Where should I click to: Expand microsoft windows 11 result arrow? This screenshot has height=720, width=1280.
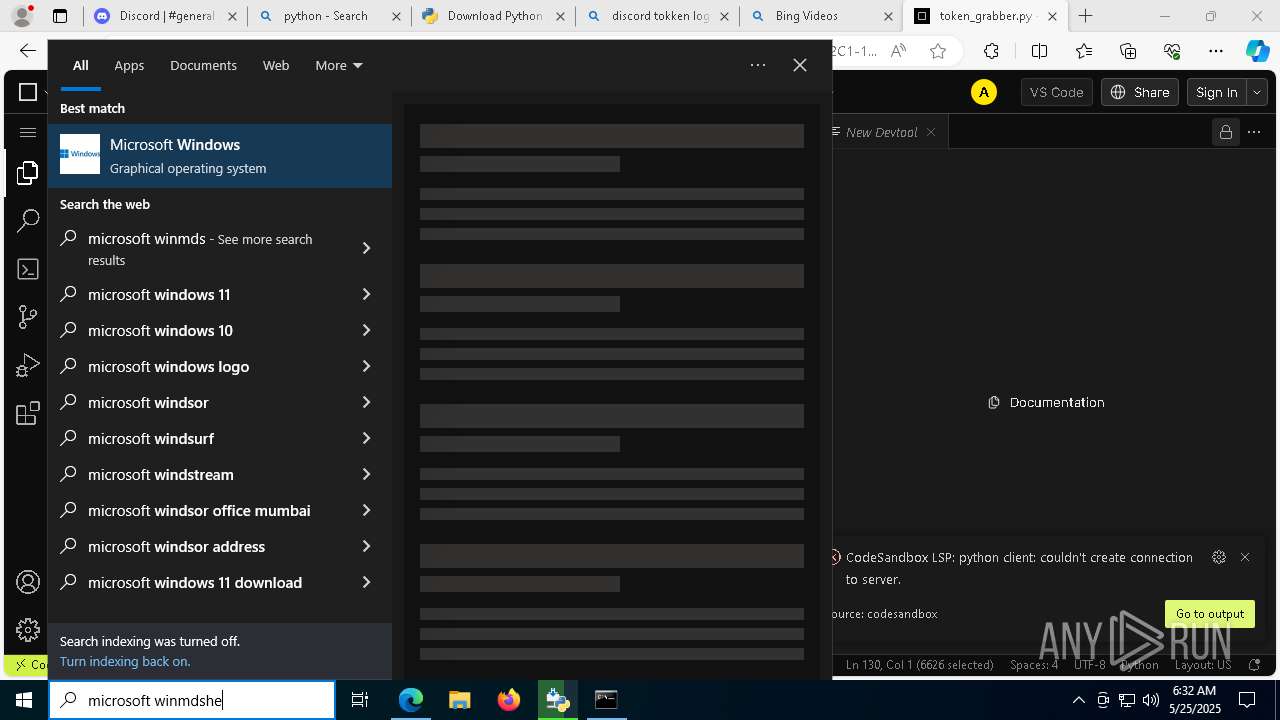(366, 294)
